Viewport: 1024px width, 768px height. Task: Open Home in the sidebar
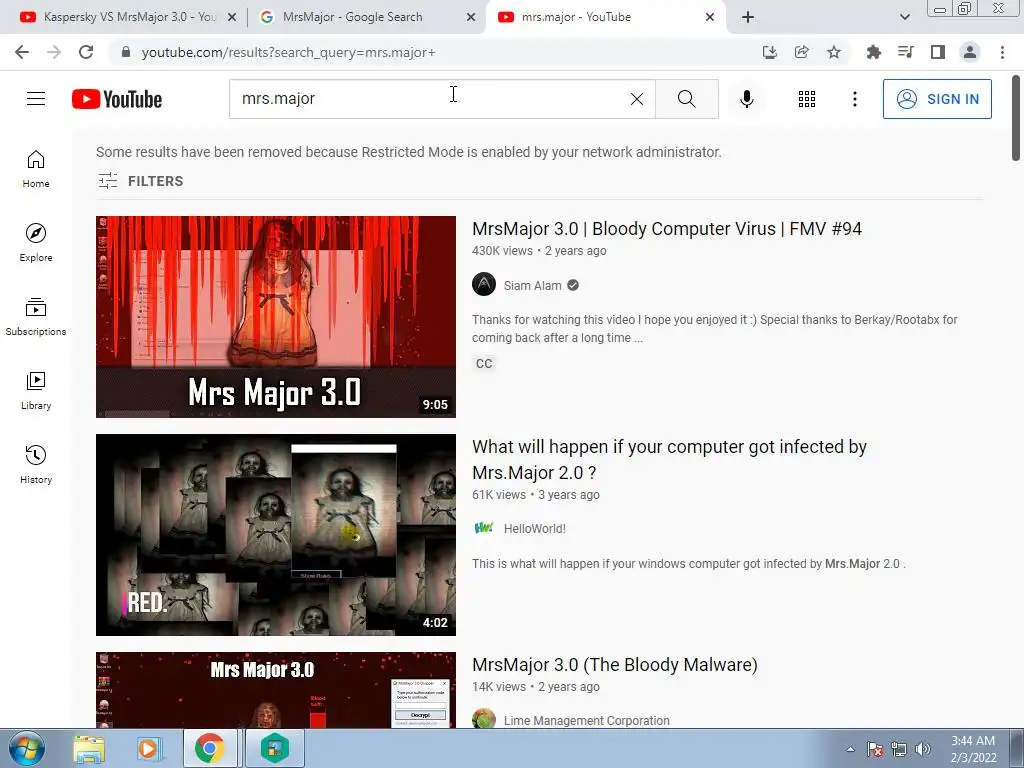(36, 169)
